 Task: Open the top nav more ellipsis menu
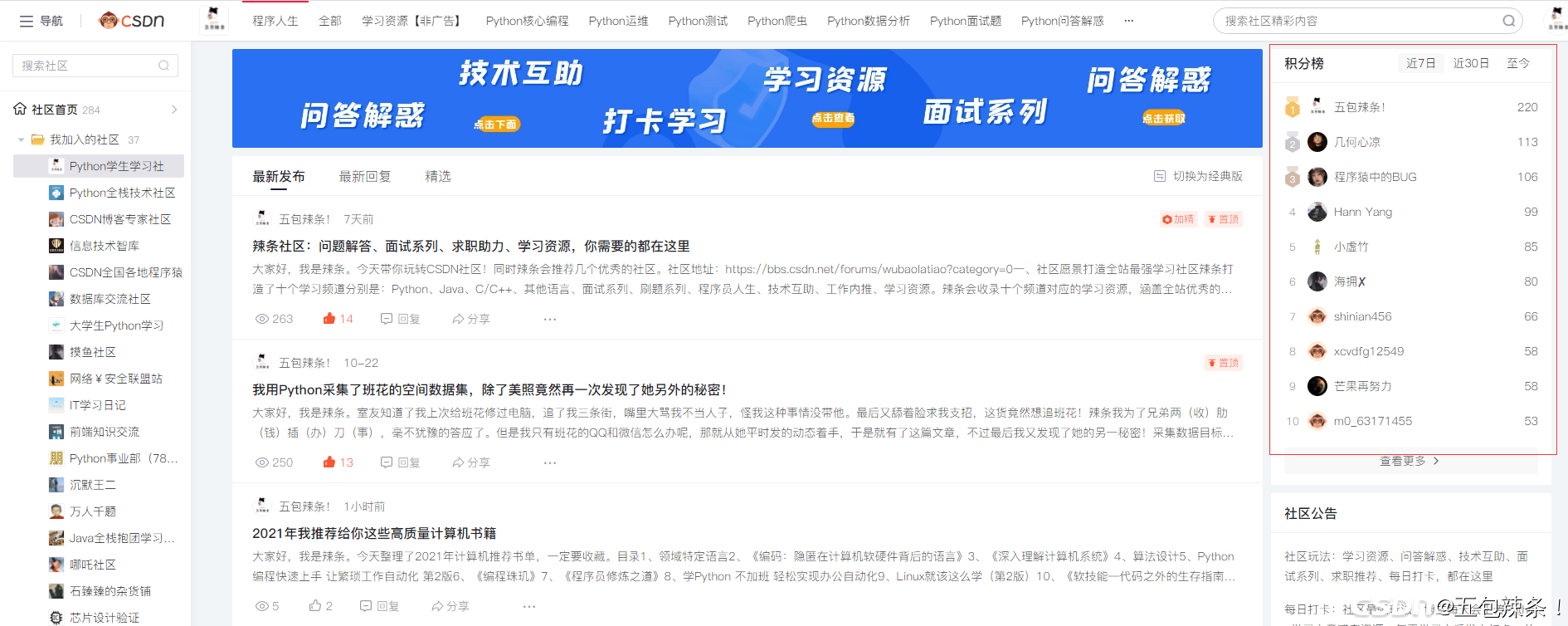tap(1129, 21)
